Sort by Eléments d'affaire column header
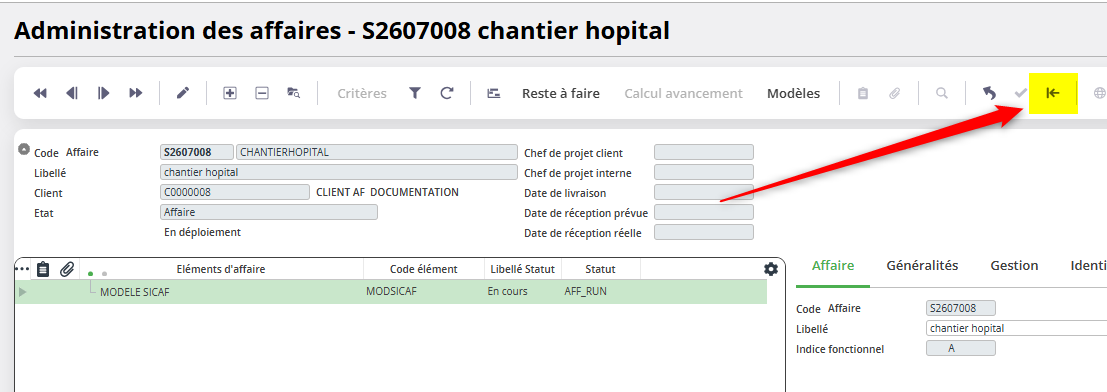 pyautogui.click(x=221, y=269)
